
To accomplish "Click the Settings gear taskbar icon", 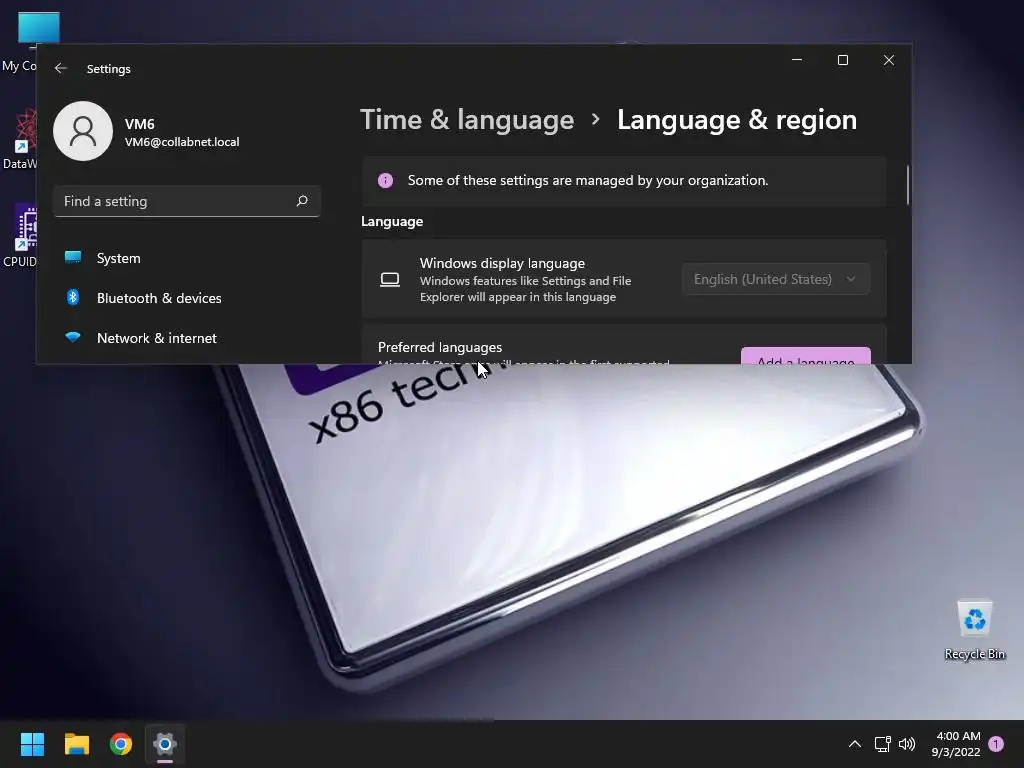I will pos(165,744).
